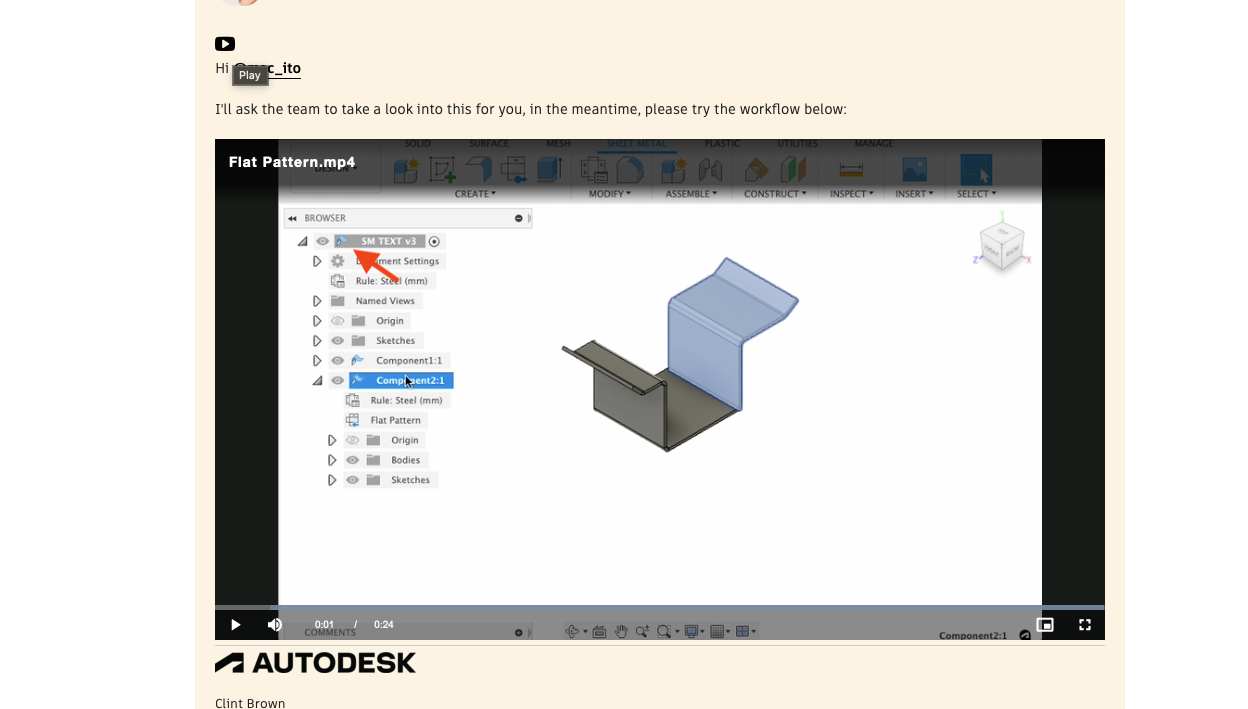
Task: Open the SHEET METAL ribbon tab
Action: [636, 143]
